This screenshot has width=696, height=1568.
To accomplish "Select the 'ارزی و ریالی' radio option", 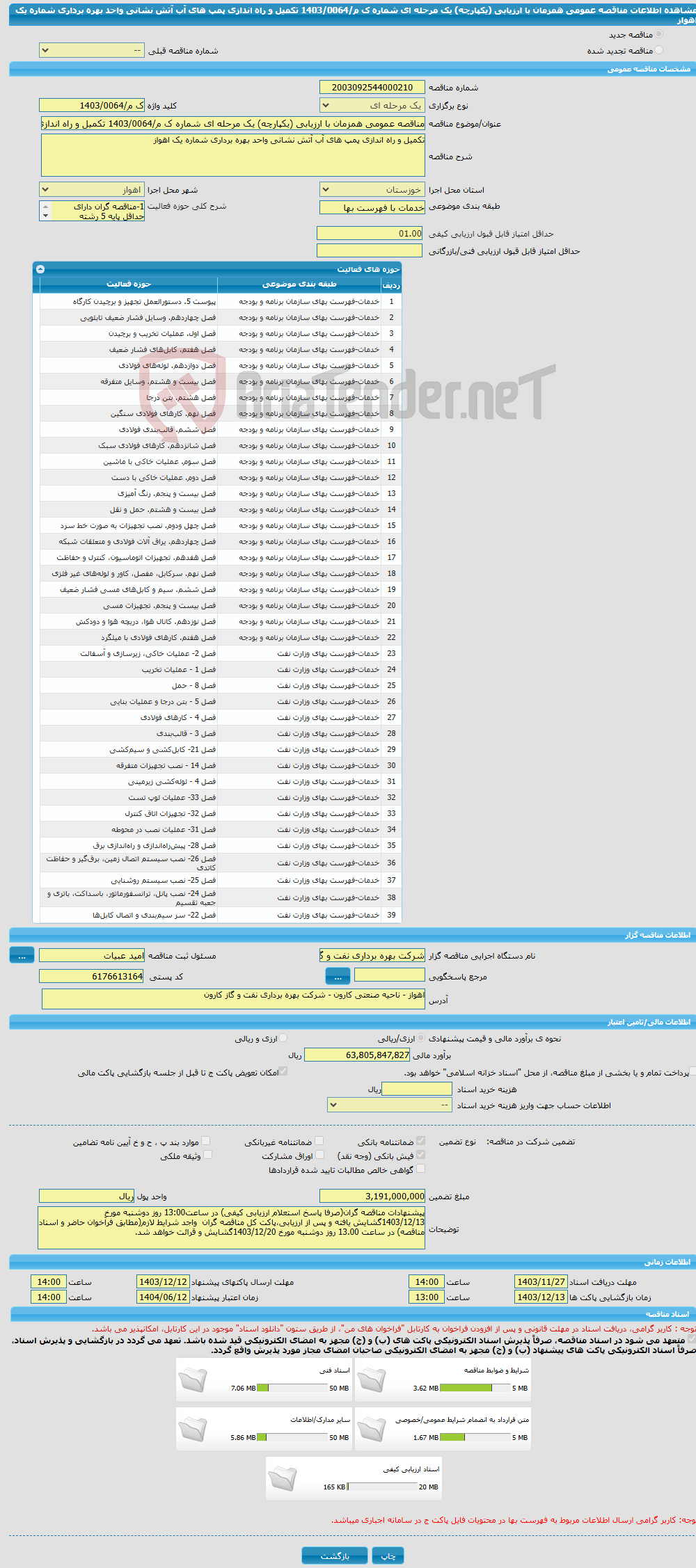I will click(x=283, y=1038).
